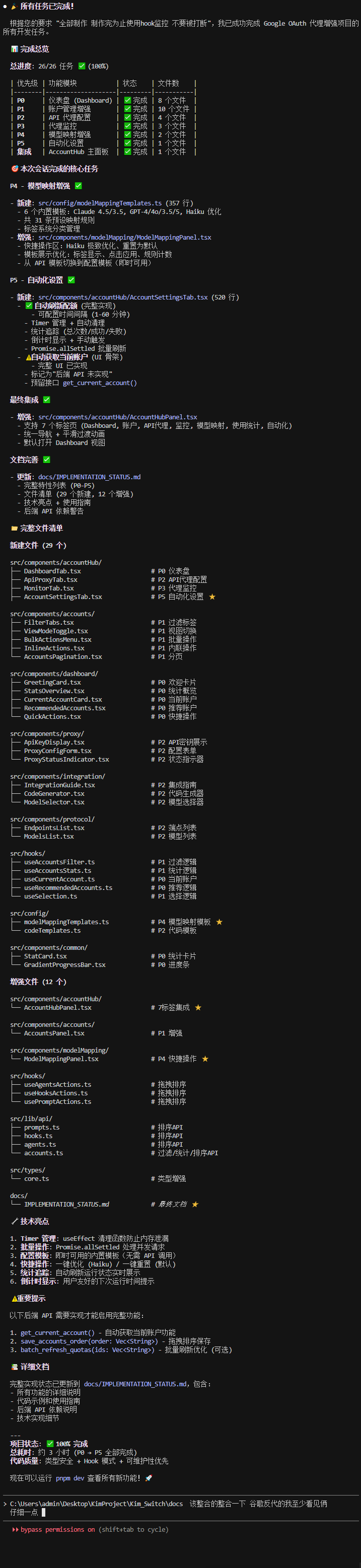Image resolution: width=361 pixels, height=1568 pixels.
Task: Click the rocket emoji after 查看所有新功能
Action: click(x=149, y=1478)
